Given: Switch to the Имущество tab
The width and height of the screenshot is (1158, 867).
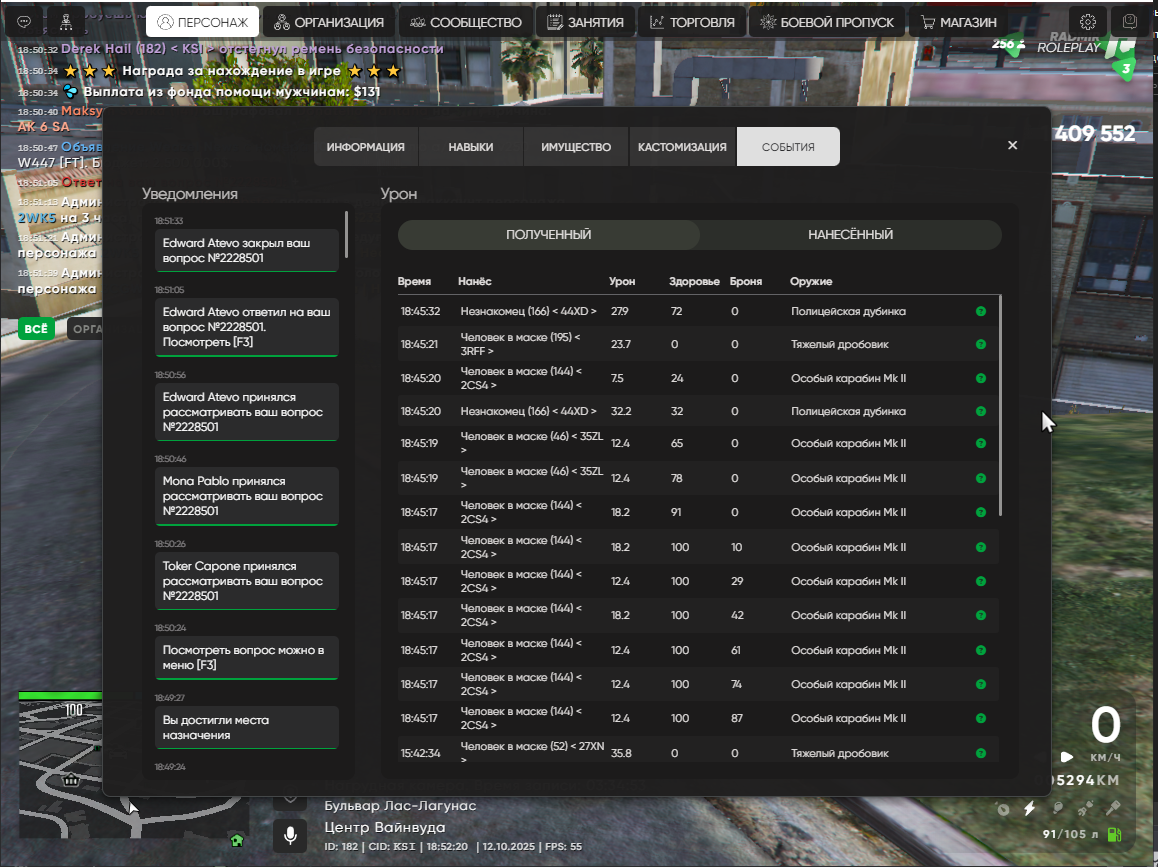Looking at the screenshot, I should click(x=576, y=147).
